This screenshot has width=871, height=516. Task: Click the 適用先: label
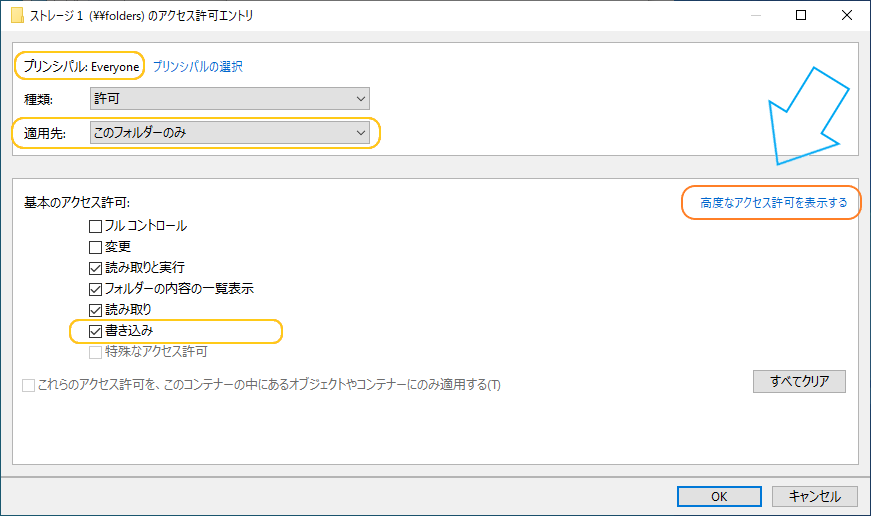click(x=44, y=134)
